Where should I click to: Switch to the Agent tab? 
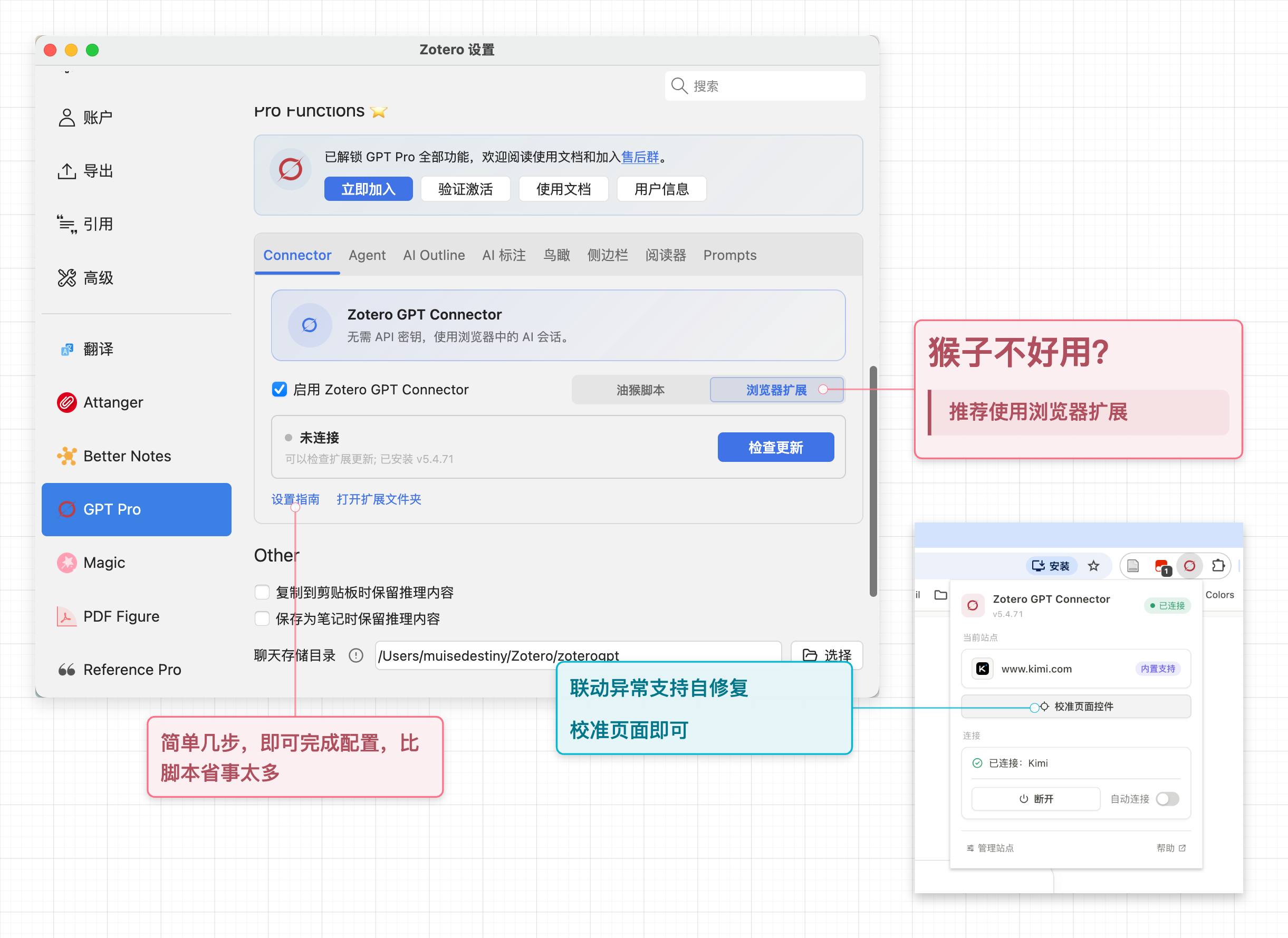tap(367, 255)
